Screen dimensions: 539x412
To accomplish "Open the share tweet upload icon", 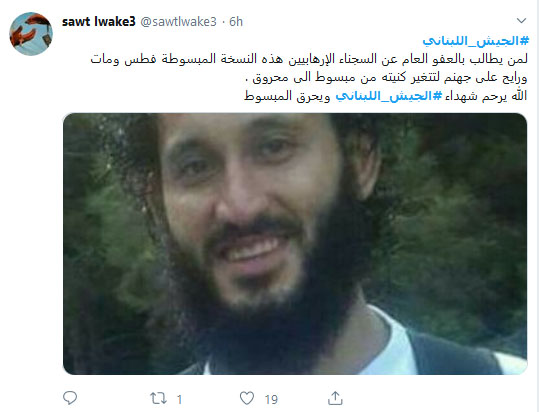I will [x=335, y=398].
